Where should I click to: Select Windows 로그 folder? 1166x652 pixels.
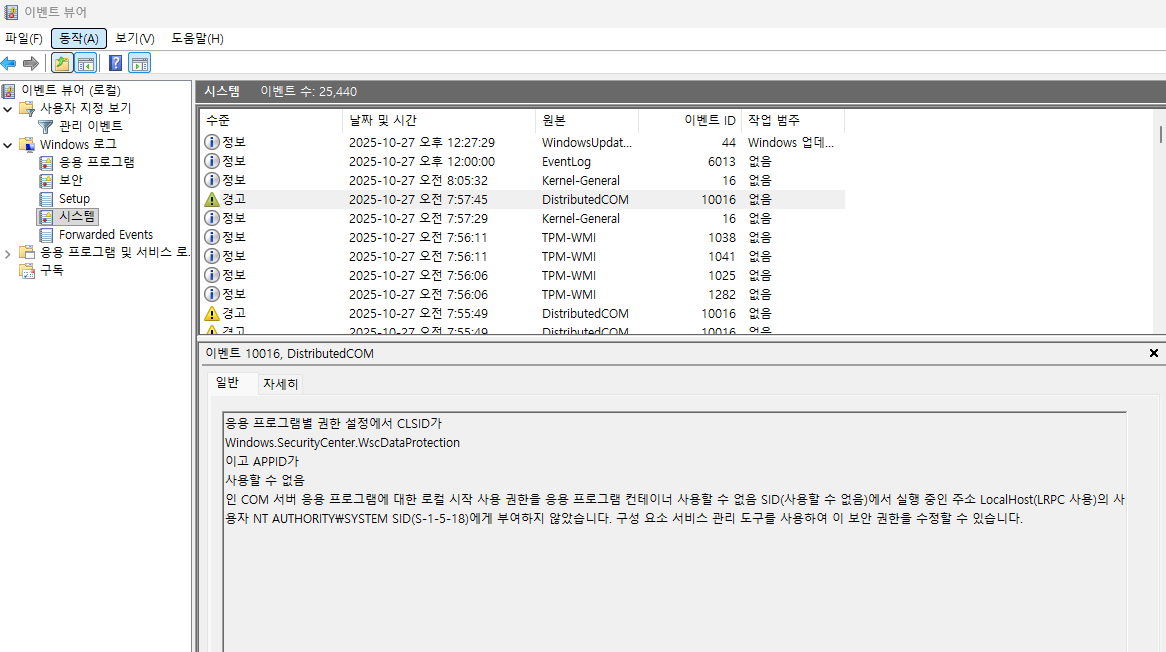click(78, 144)
